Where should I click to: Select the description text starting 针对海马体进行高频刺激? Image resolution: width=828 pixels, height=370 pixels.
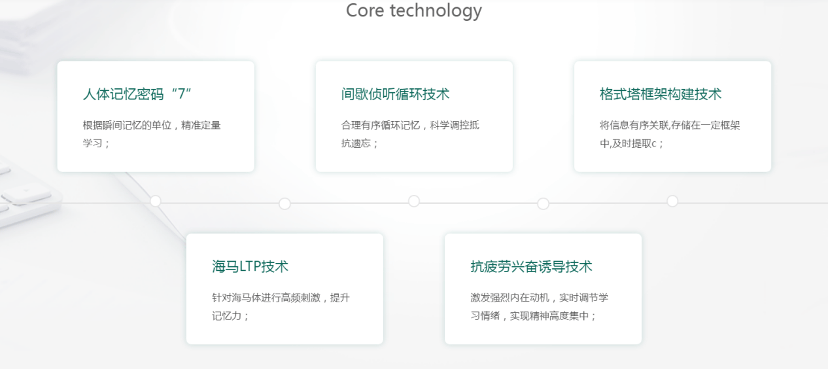tap(281, 307)
